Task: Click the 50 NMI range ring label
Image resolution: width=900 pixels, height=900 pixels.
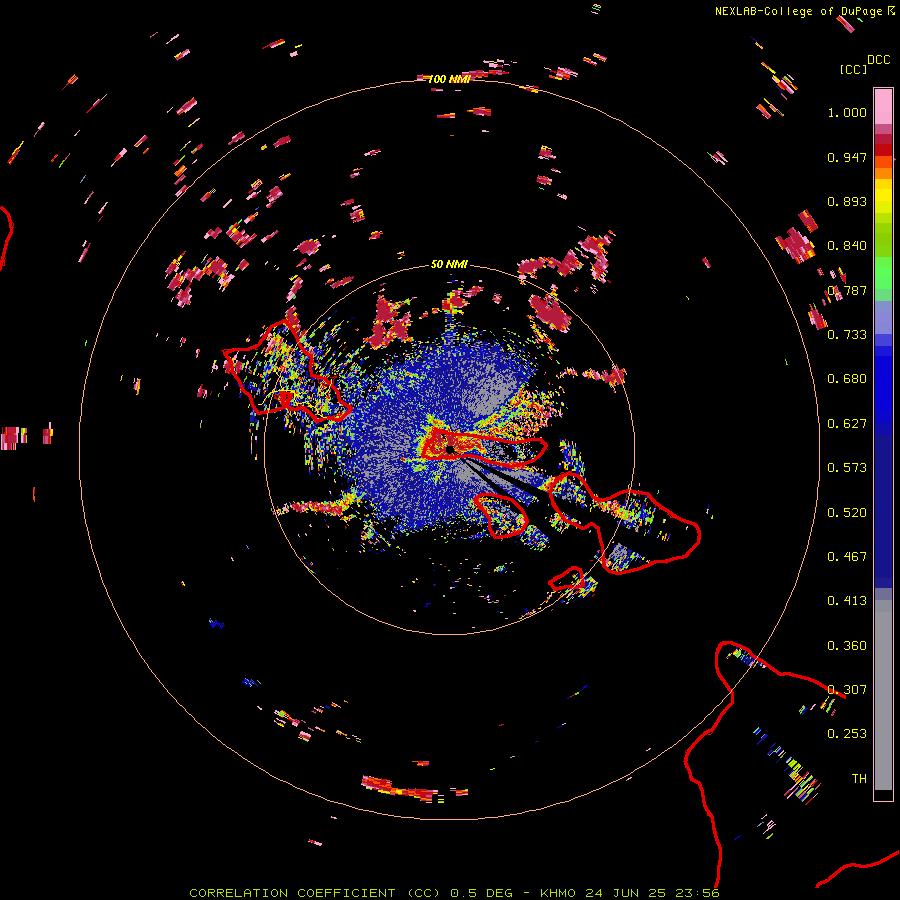Action: pyautogui.click(x=449, y=264)
